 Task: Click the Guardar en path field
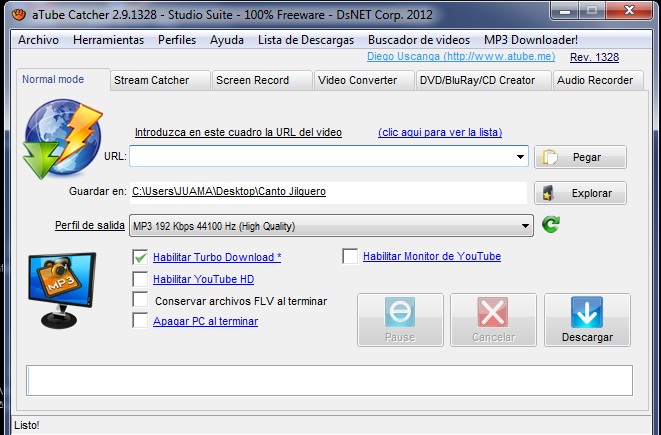[x=328, y=191]
